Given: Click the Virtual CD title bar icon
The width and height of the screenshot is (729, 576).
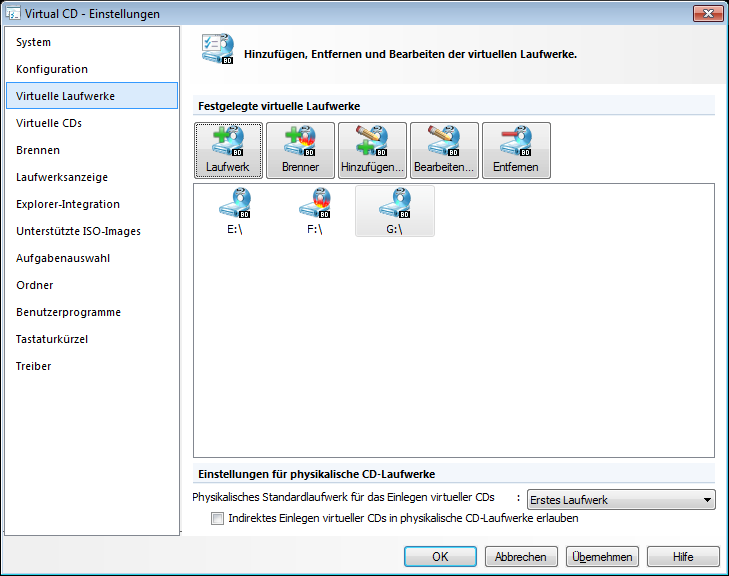Looking at the screenshot, I should coord(13,13).
